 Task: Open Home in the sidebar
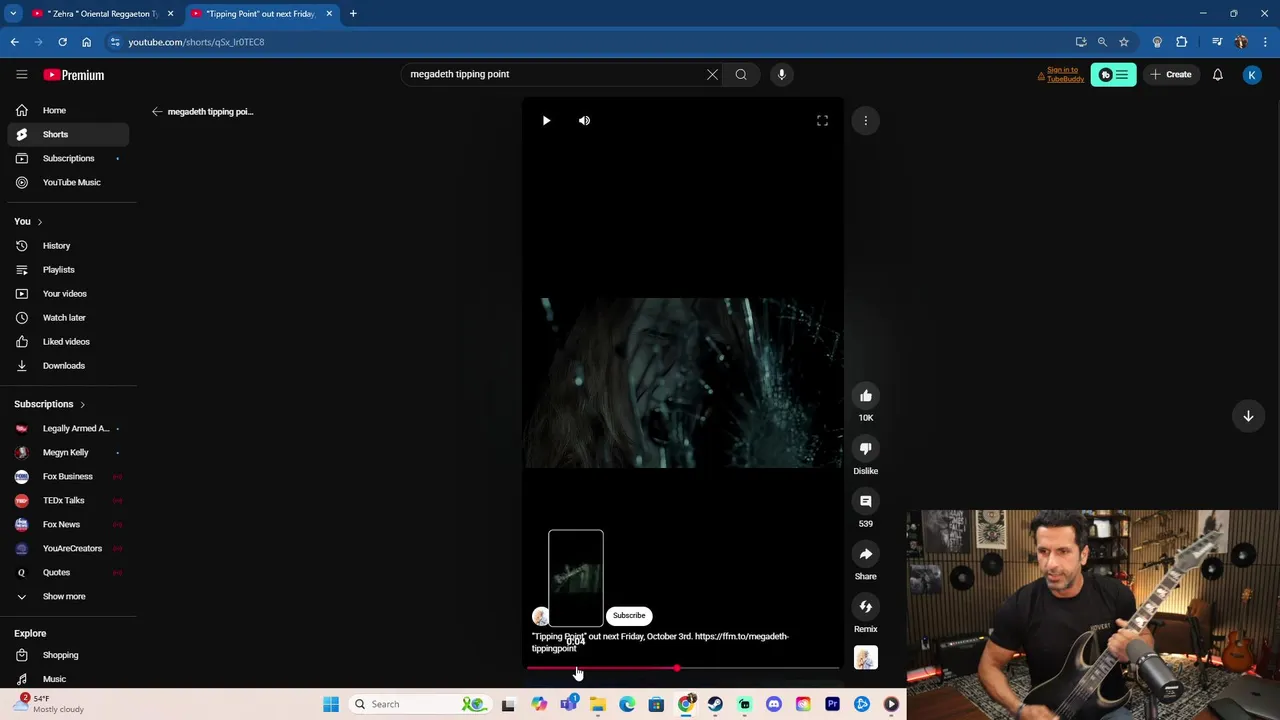pyautogui.click(x=69, y=110)
